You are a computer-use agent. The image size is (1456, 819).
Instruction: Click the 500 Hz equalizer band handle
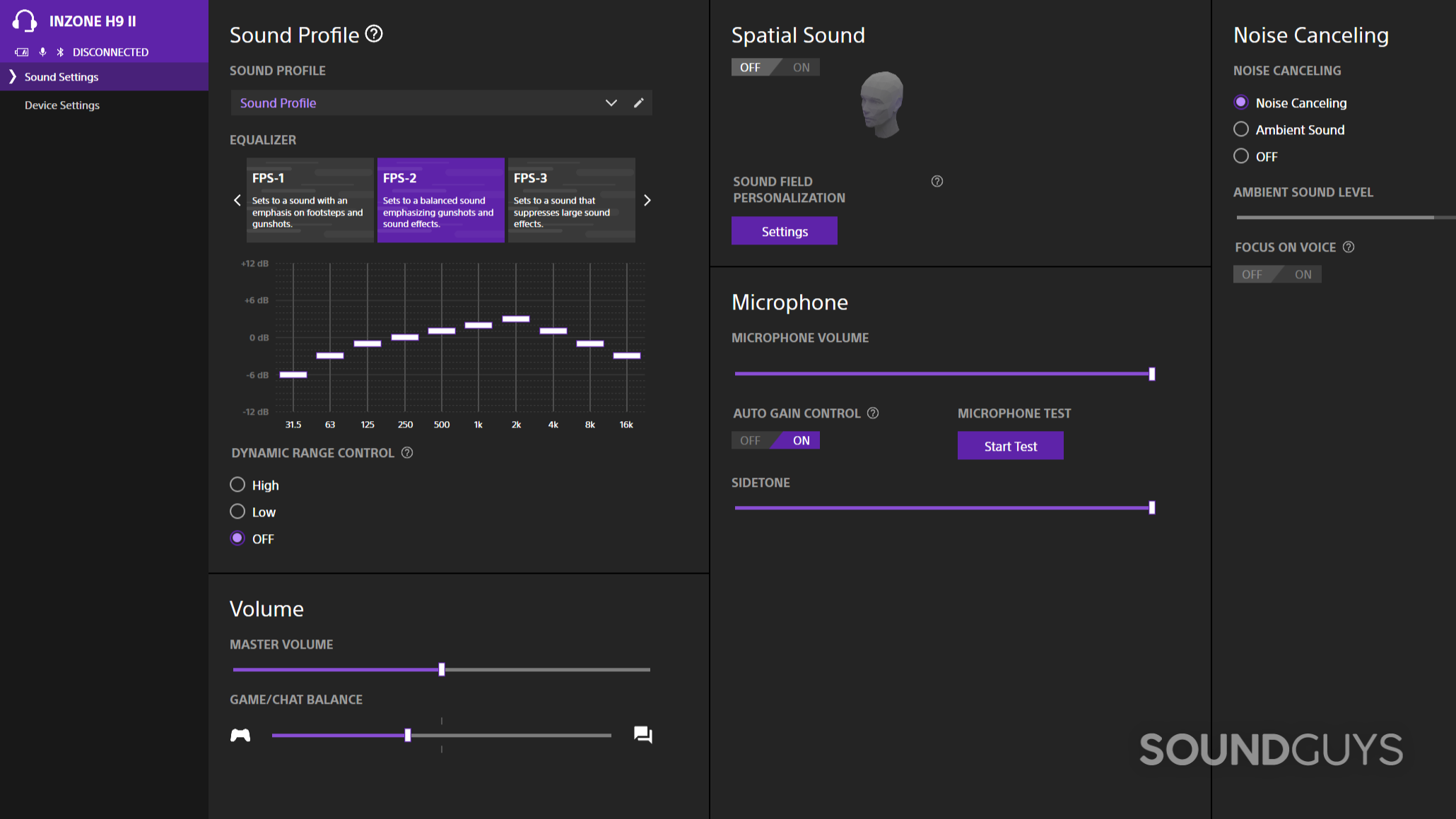[442, 331]
